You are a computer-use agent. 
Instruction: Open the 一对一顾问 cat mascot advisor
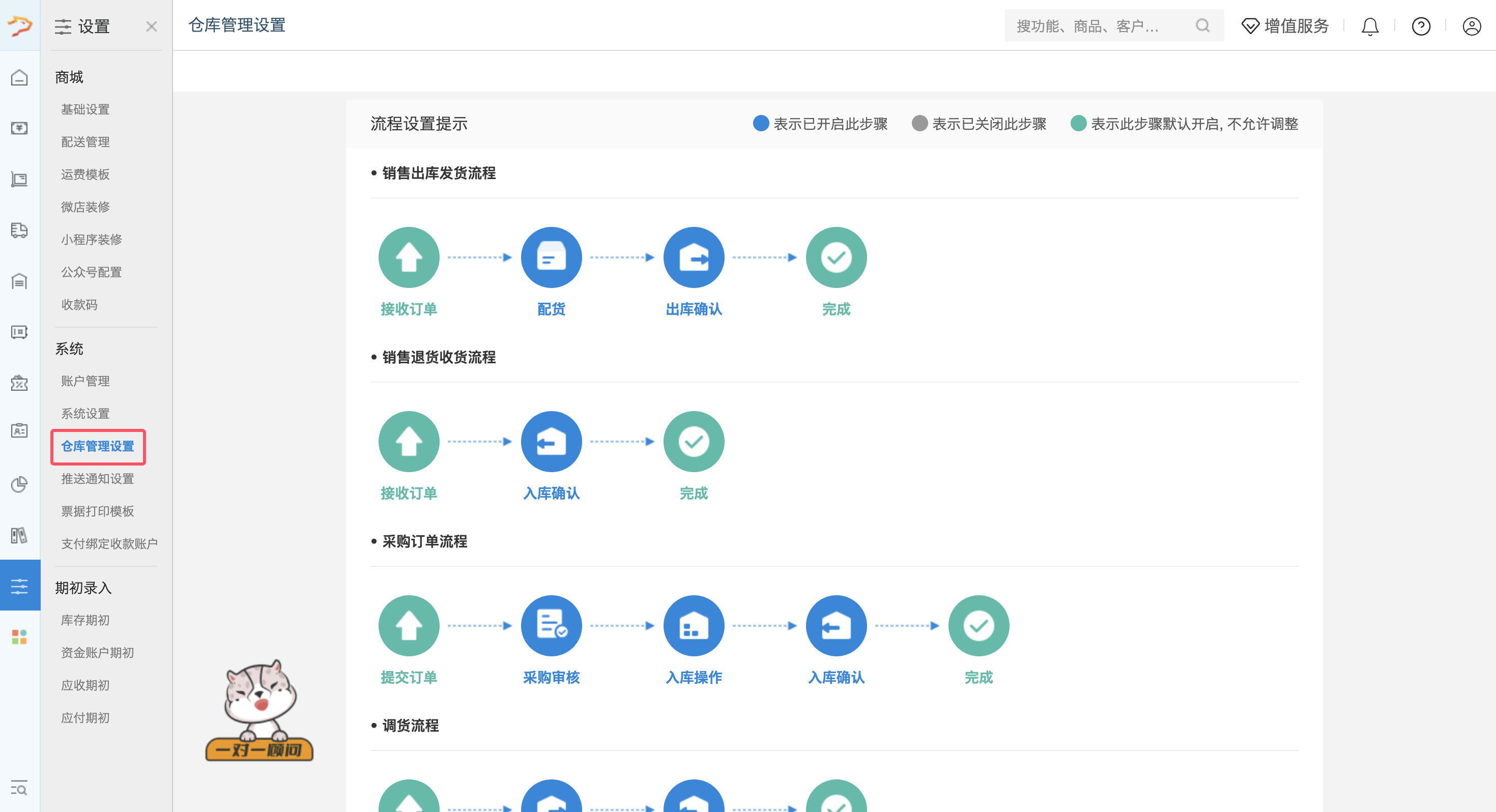[260, 710]
